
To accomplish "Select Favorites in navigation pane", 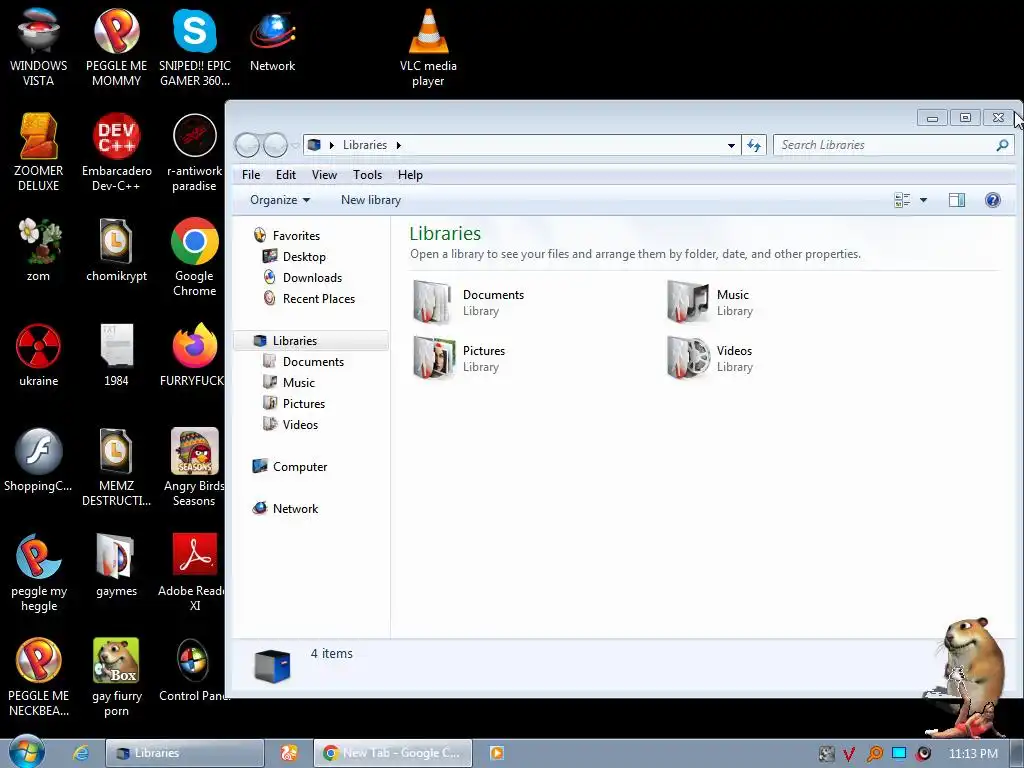I will (296, 236).
